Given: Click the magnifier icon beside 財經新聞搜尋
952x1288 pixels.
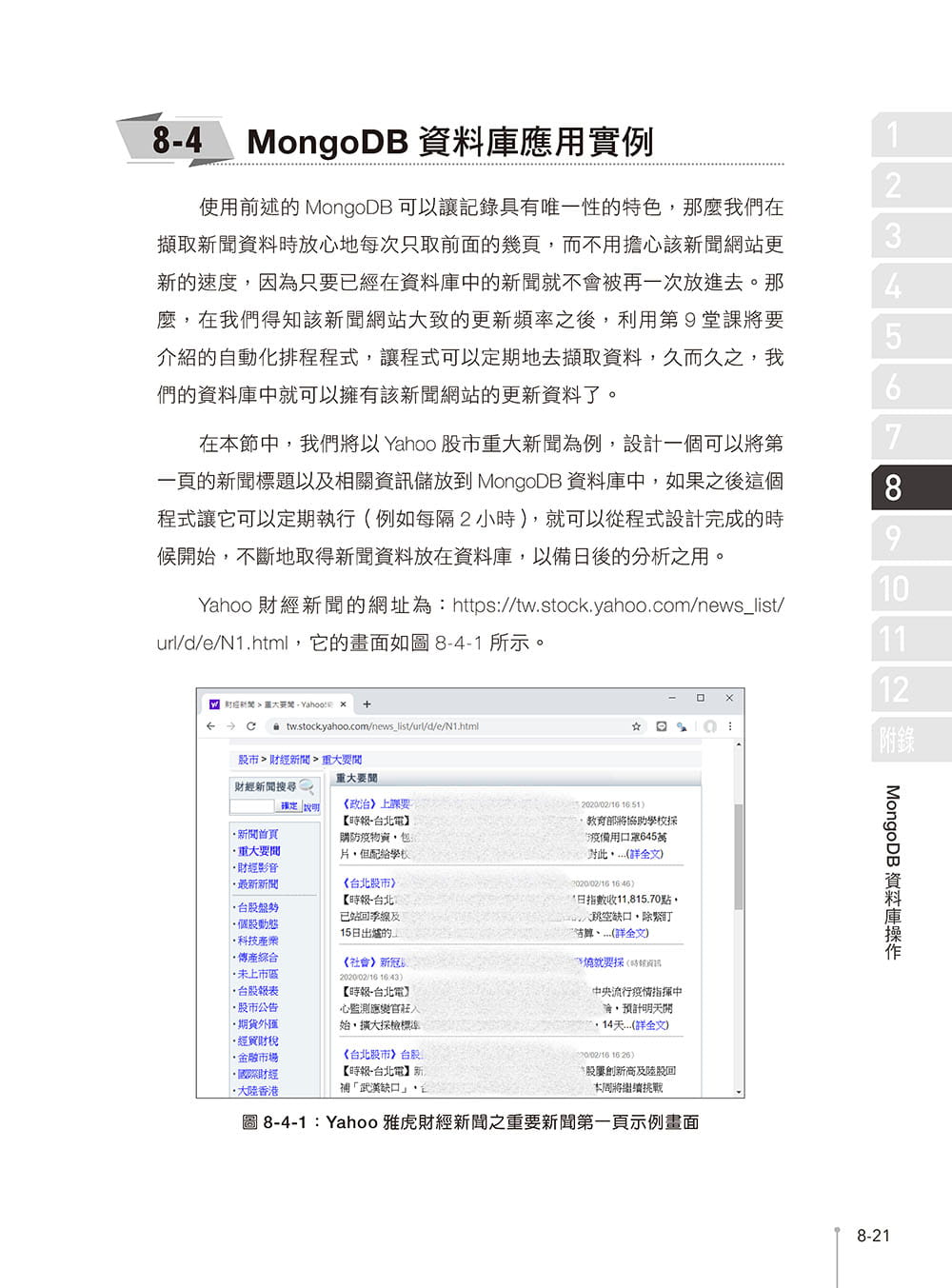Looking at the screenshot, I should [x=307, y=786].
